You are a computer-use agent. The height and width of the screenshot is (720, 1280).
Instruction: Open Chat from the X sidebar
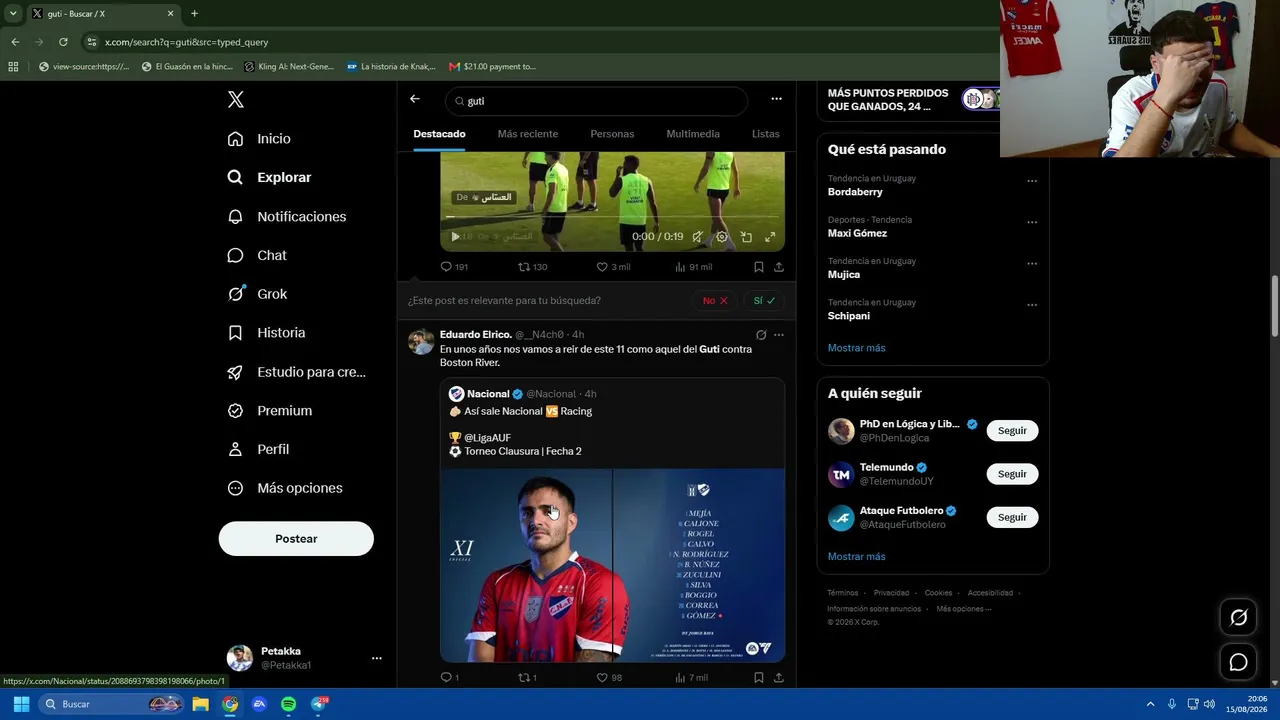click(x=256, y=255)
